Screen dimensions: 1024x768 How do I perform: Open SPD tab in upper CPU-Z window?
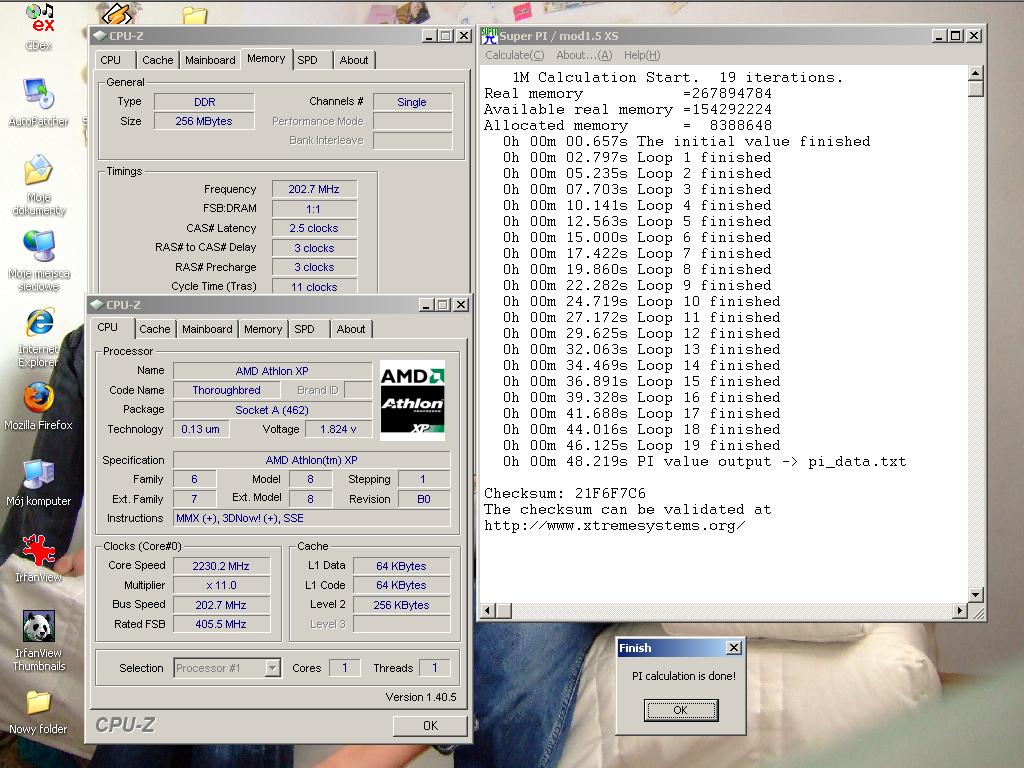307,60
